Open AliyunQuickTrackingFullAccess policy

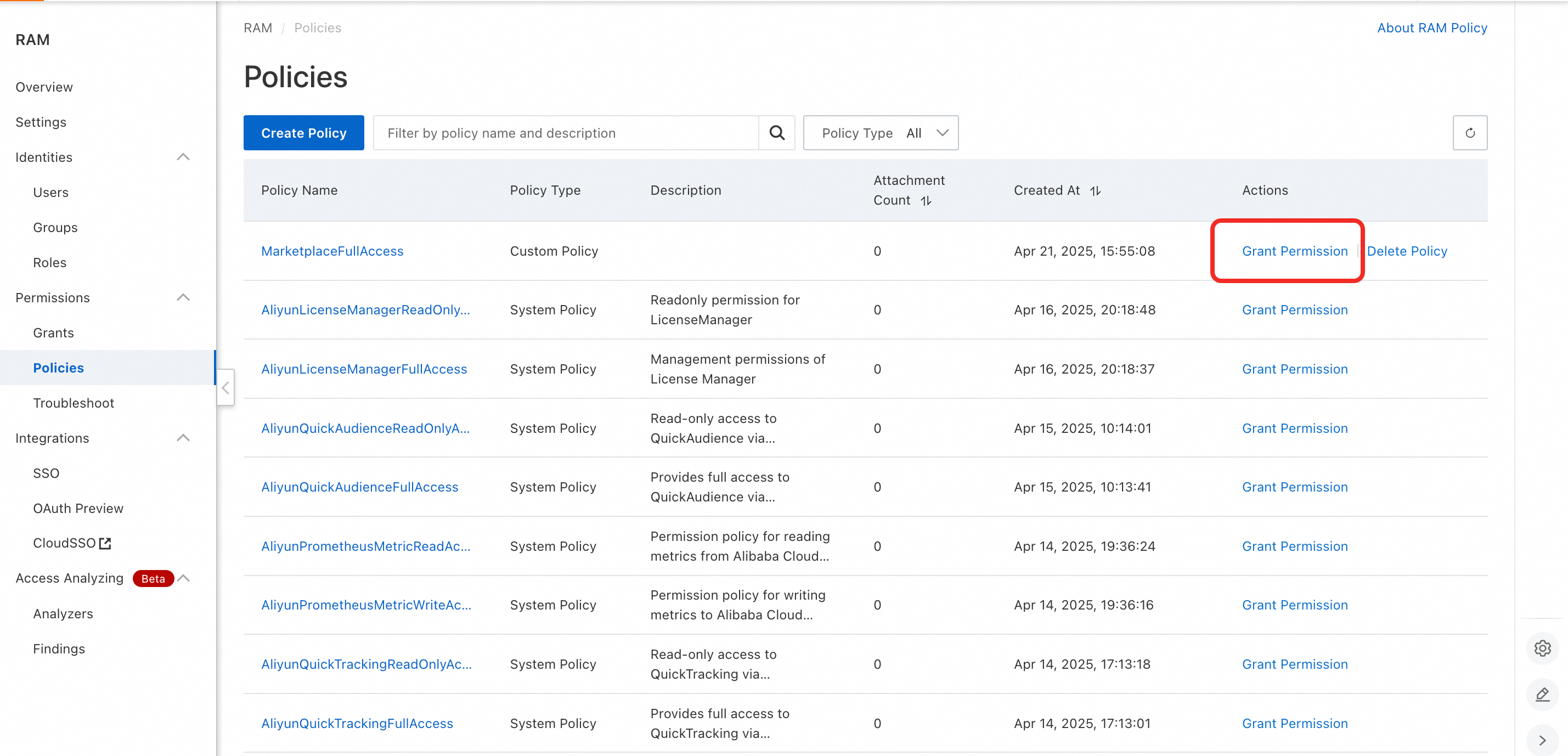[357, 723]
